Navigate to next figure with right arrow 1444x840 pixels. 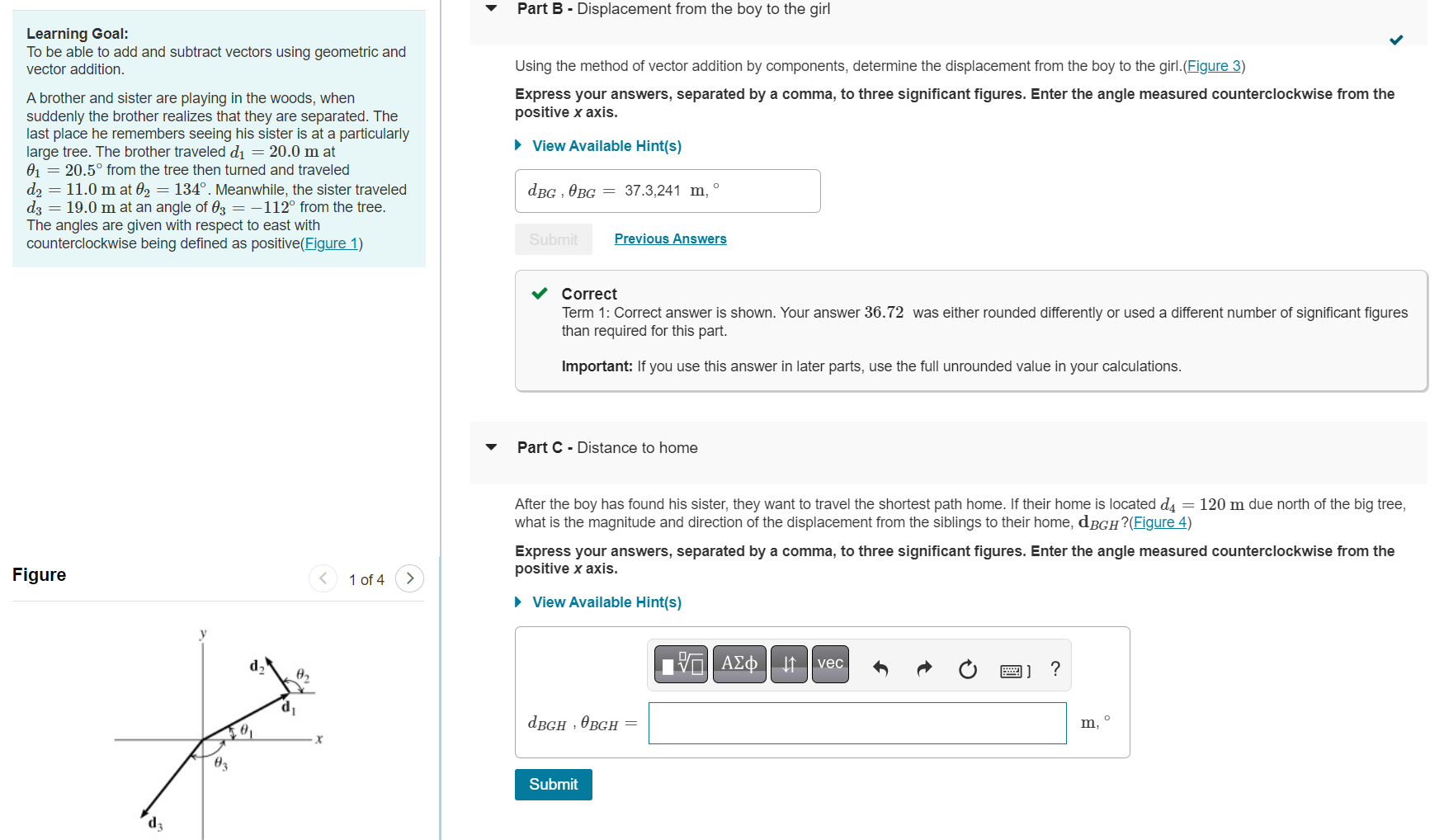tap(410, 578)
